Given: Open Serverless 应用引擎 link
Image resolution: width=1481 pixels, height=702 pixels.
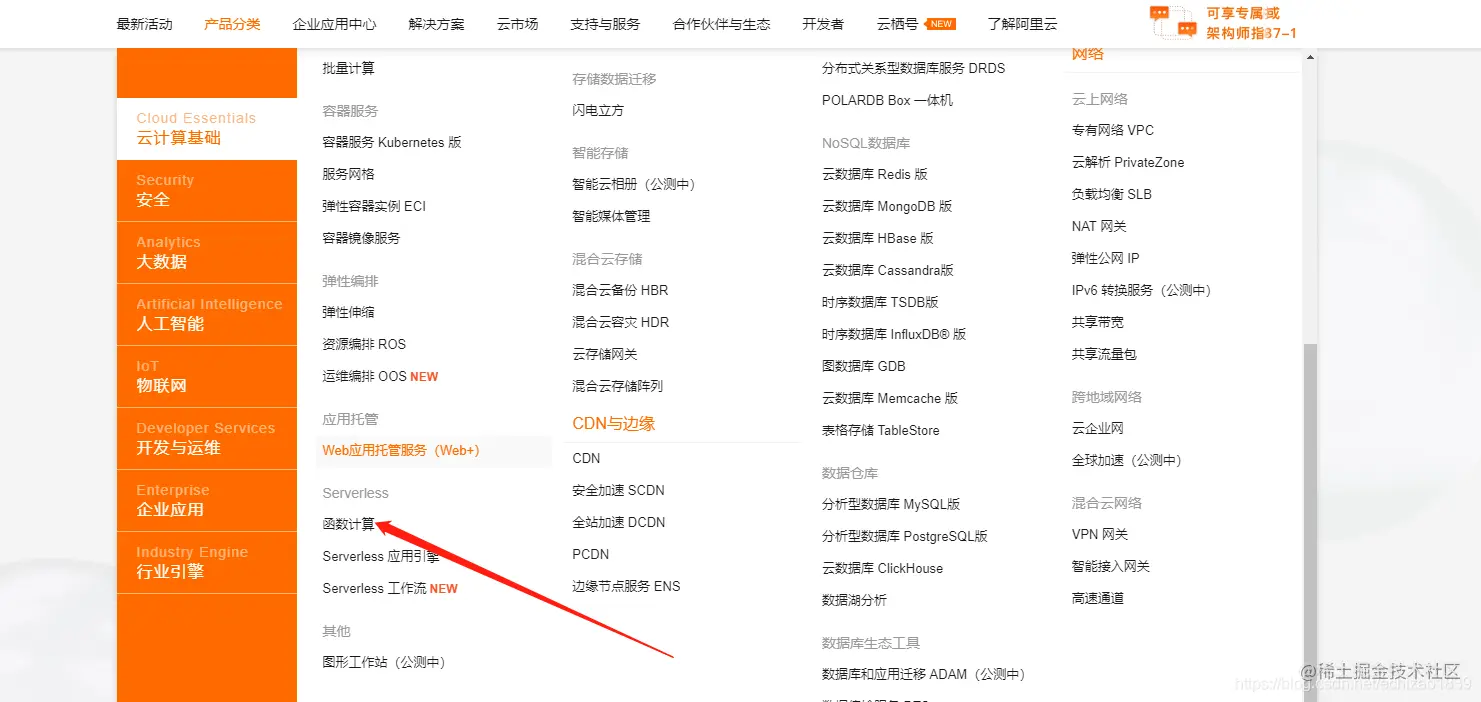Looking at the screenshot, I should pos(380,556).
